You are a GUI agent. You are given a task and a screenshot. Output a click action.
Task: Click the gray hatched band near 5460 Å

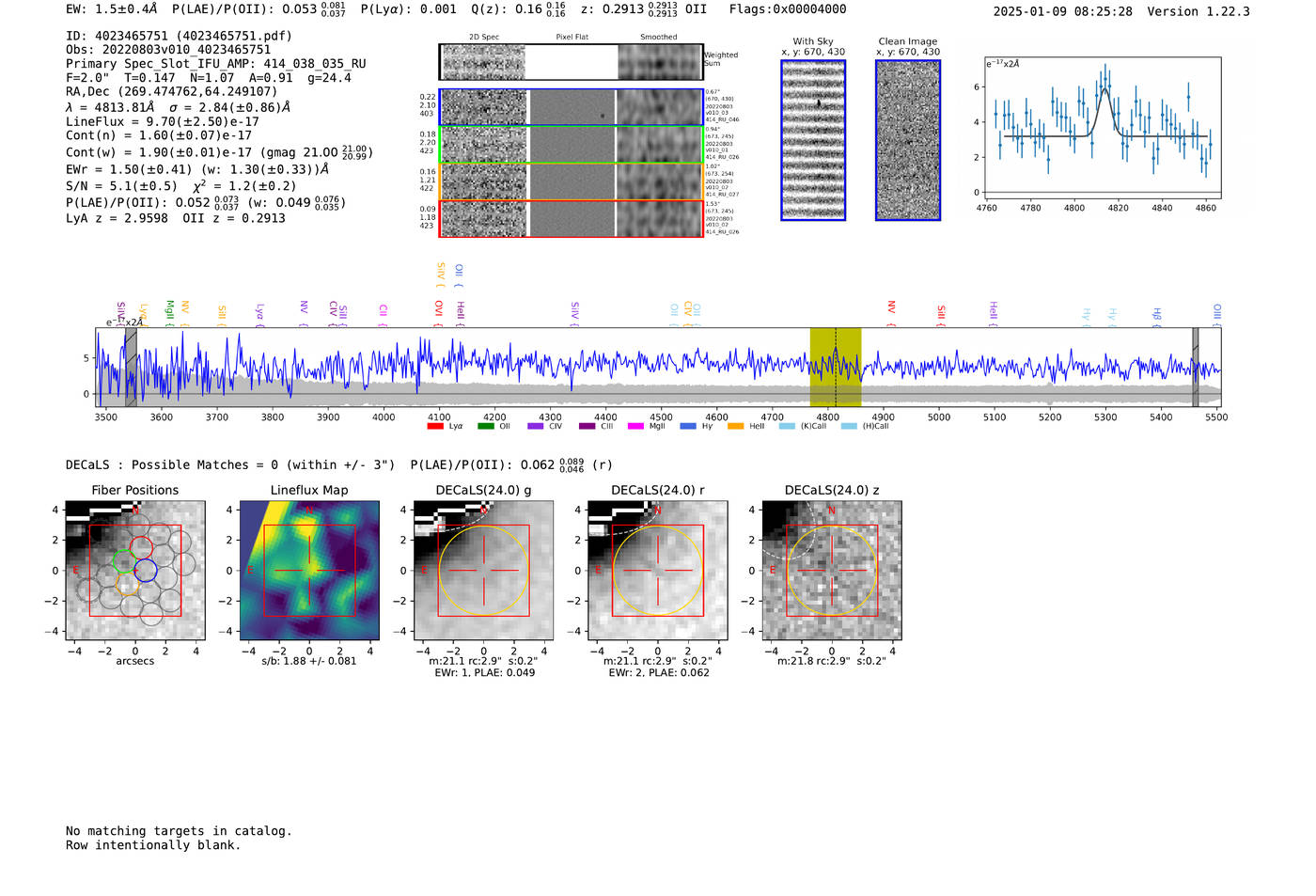(x=1196, y=368)
